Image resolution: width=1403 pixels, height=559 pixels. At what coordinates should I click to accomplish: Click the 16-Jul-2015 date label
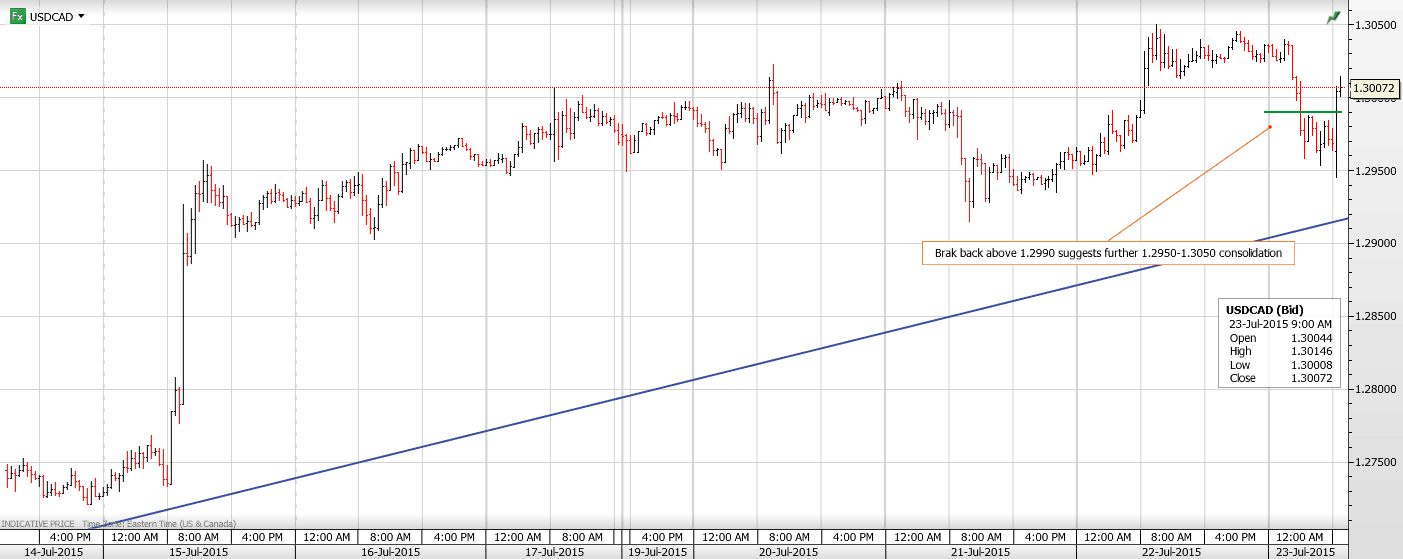pos(390,552)
